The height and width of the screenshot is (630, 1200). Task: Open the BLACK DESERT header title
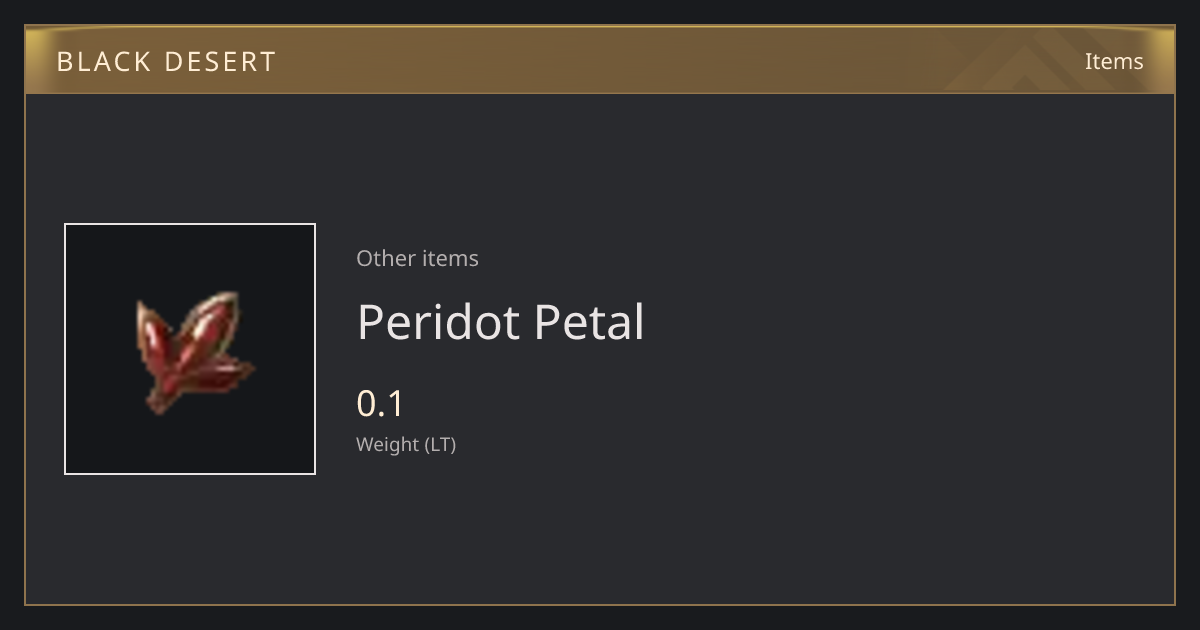166,62
